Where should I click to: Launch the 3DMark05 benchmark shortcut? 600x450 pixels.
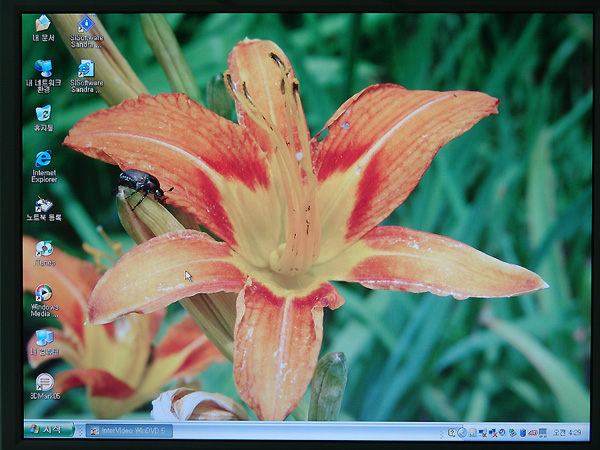tap(45, 387)
